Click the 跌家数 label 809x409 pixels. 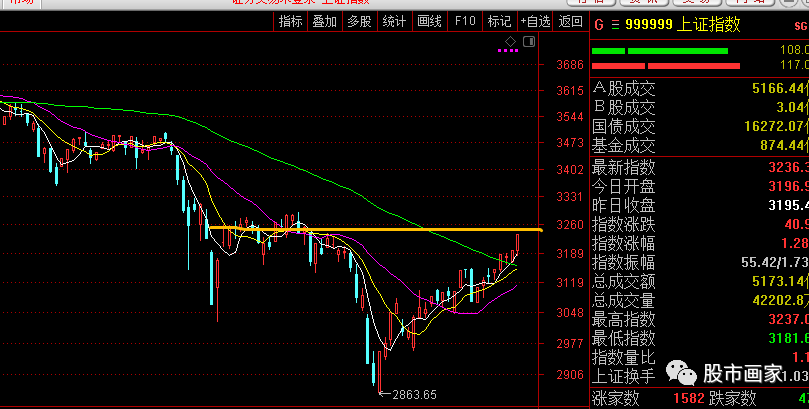pos(732,398)
